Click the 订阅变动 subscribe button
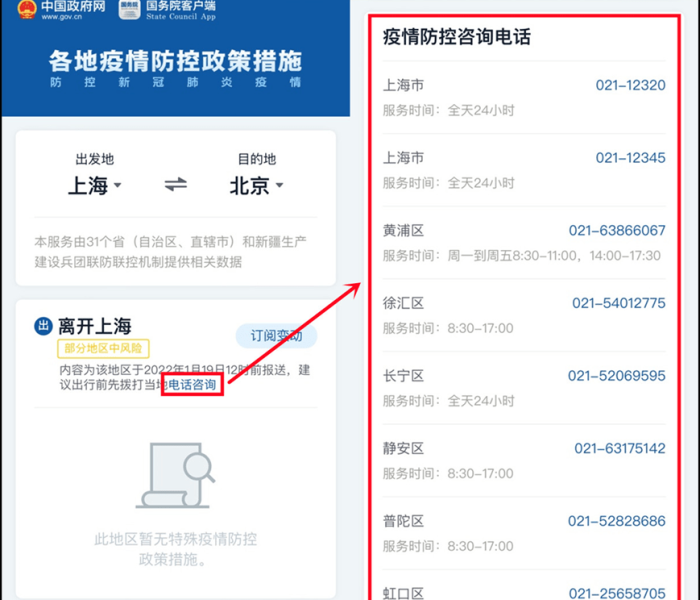This screenshot has width=700, height=600. [x=276, y=336]
